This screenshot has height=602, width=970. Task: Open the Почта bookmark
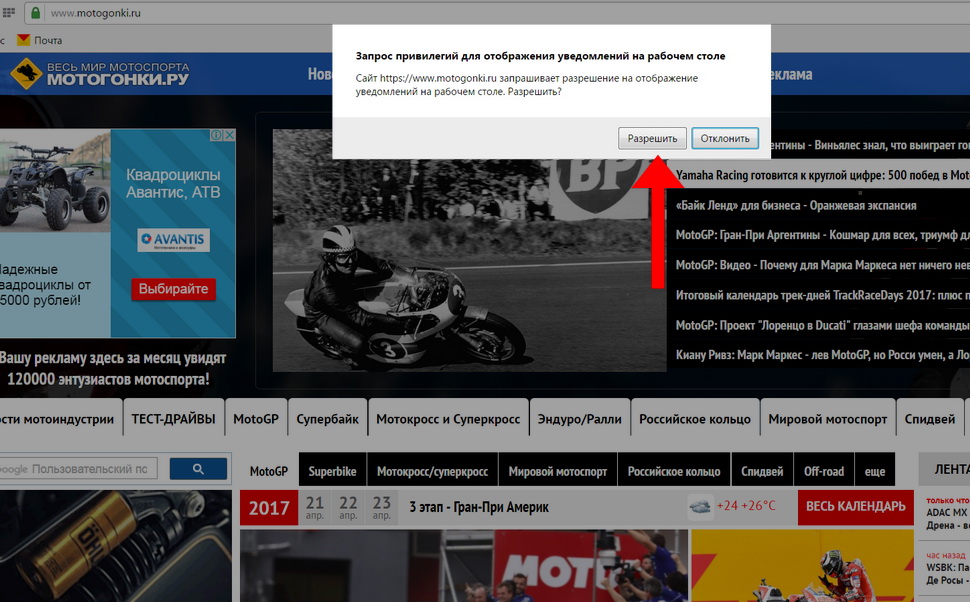pyautogui.click(x=40, y=40)
